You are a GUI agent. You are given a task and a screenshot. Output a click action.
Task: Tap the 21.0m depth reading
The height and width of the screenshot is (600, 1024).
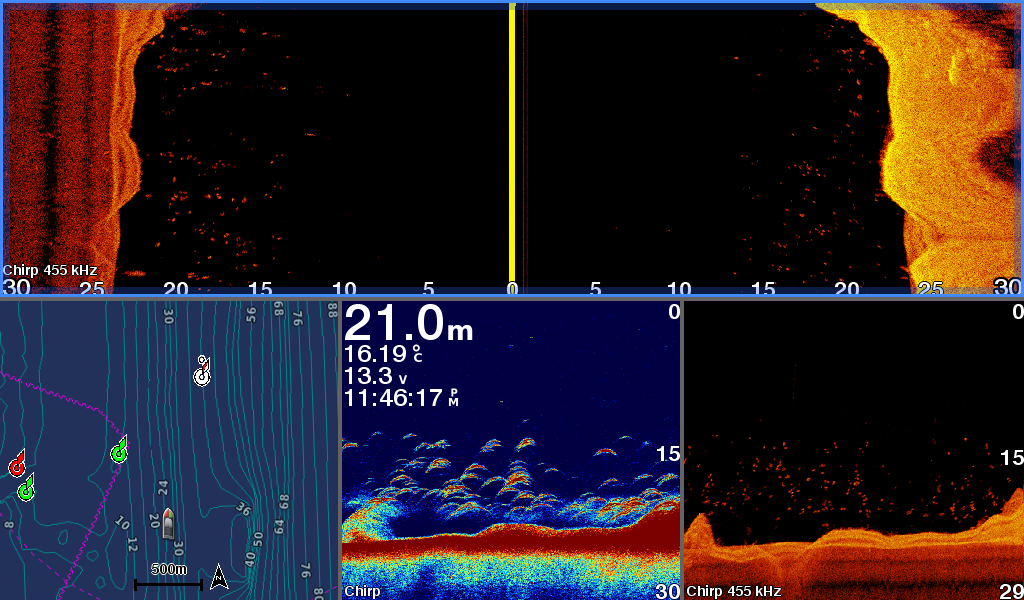click(407, 324)
